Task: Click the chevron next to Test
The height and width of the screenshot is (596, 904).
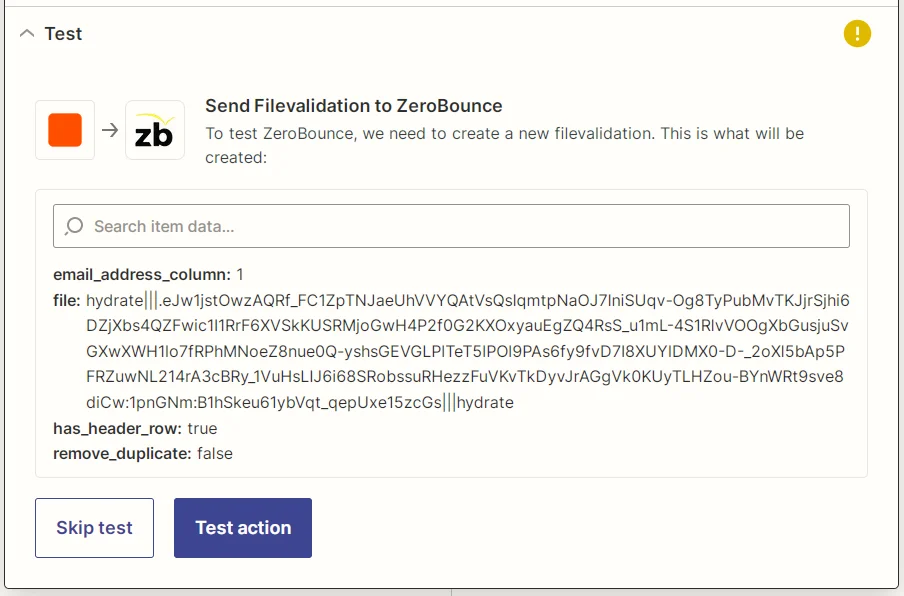Action: click(25, 33)
